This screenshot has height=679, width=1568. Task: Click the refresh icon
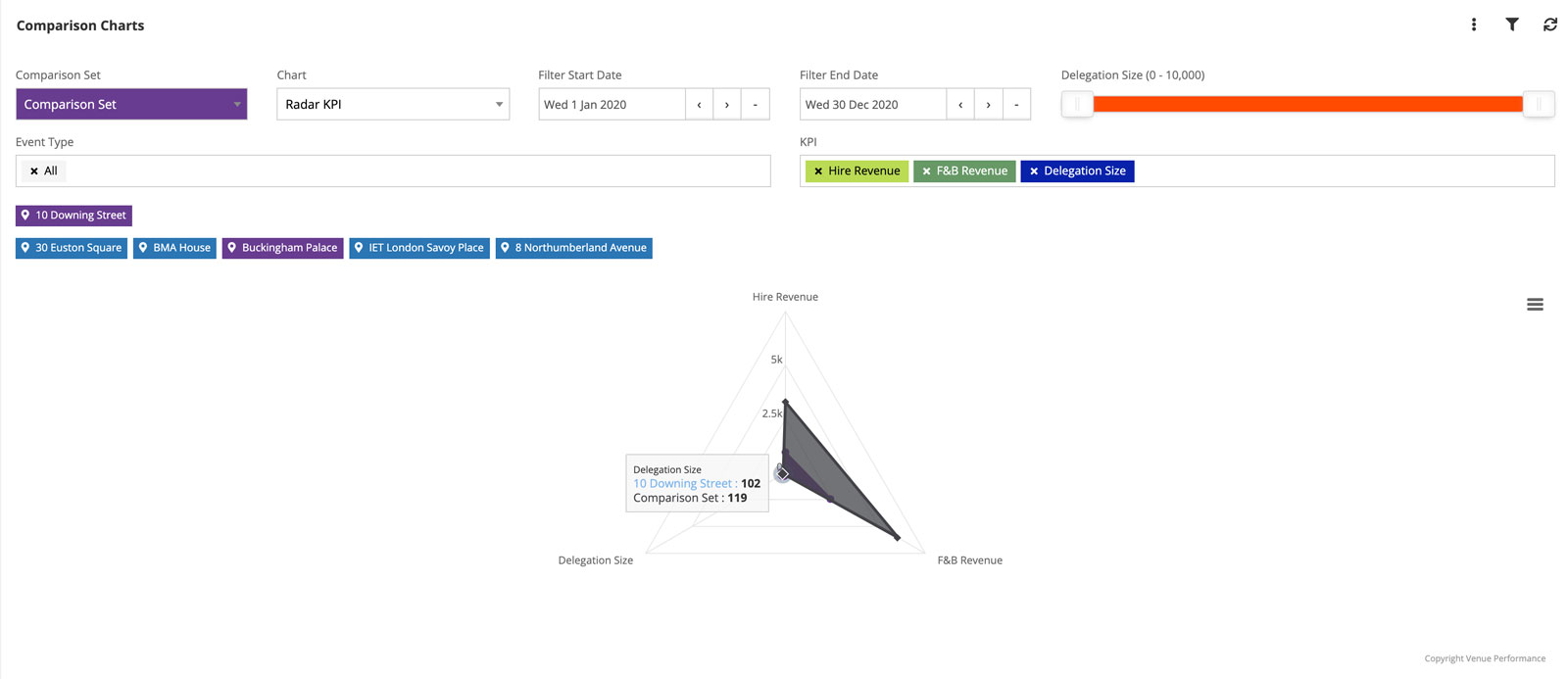[1549, 24]
